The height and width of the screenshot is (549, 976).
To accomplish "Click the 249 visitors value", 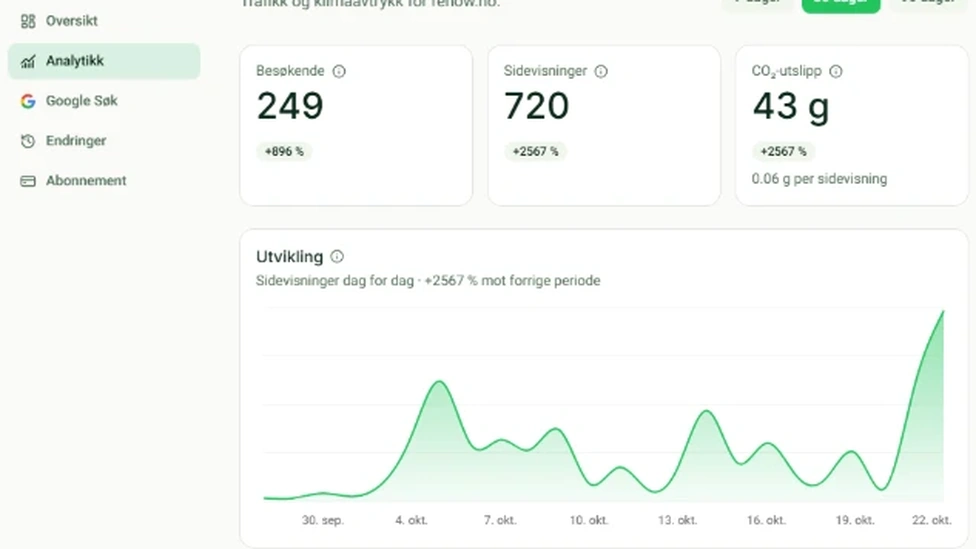I will [290, 106].
